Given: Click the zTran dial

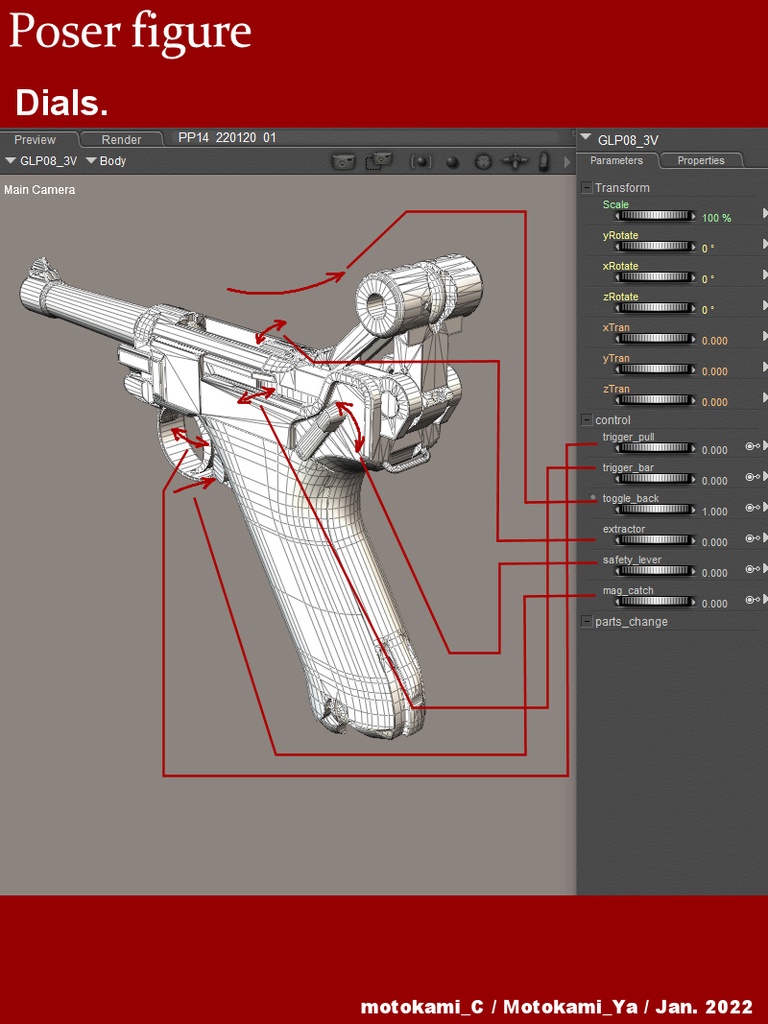Looking at the screenshot, I should point(655,400).
